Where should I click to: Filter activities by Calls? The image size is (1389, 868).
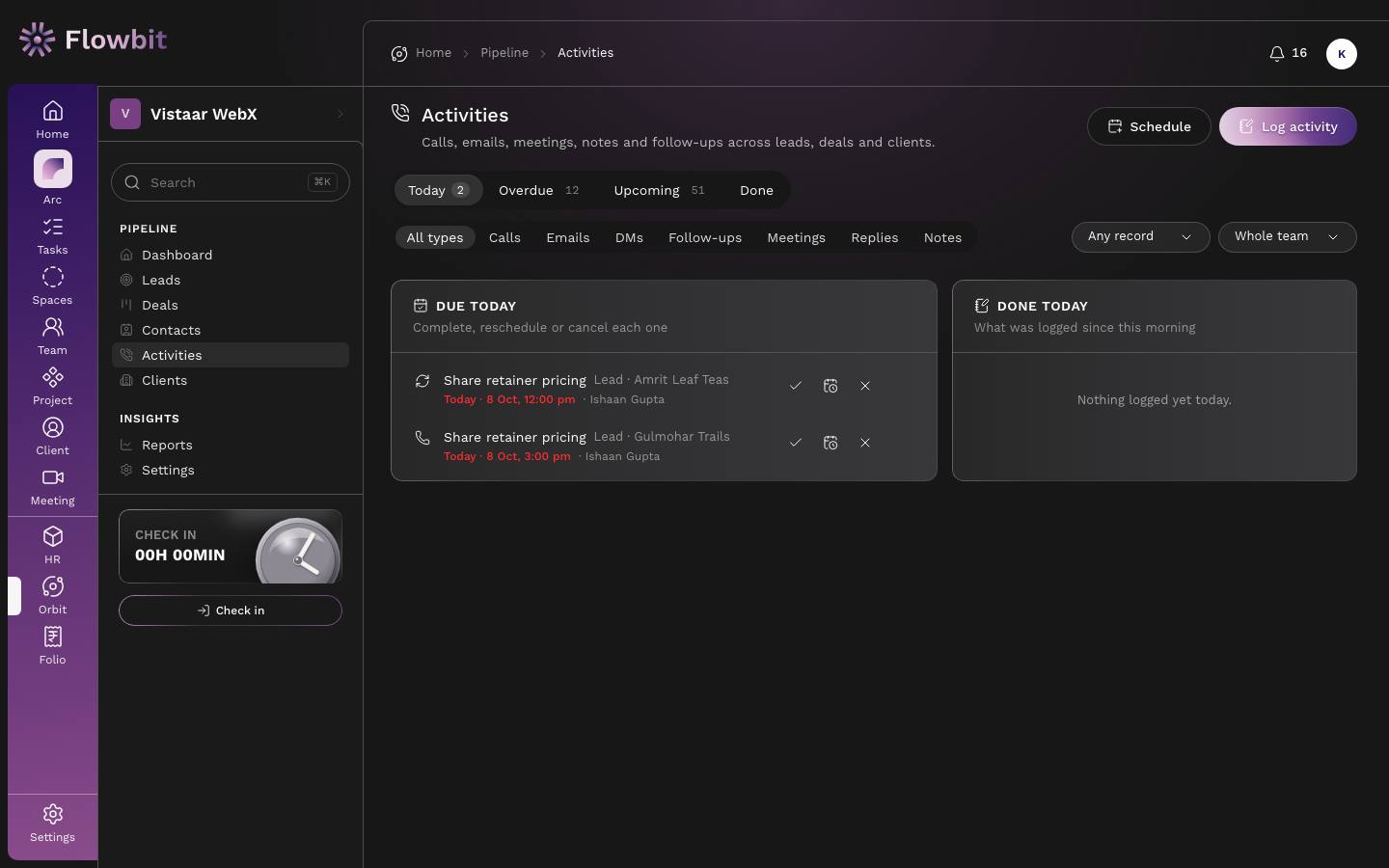pyautogui.click(x=504, y=237)
